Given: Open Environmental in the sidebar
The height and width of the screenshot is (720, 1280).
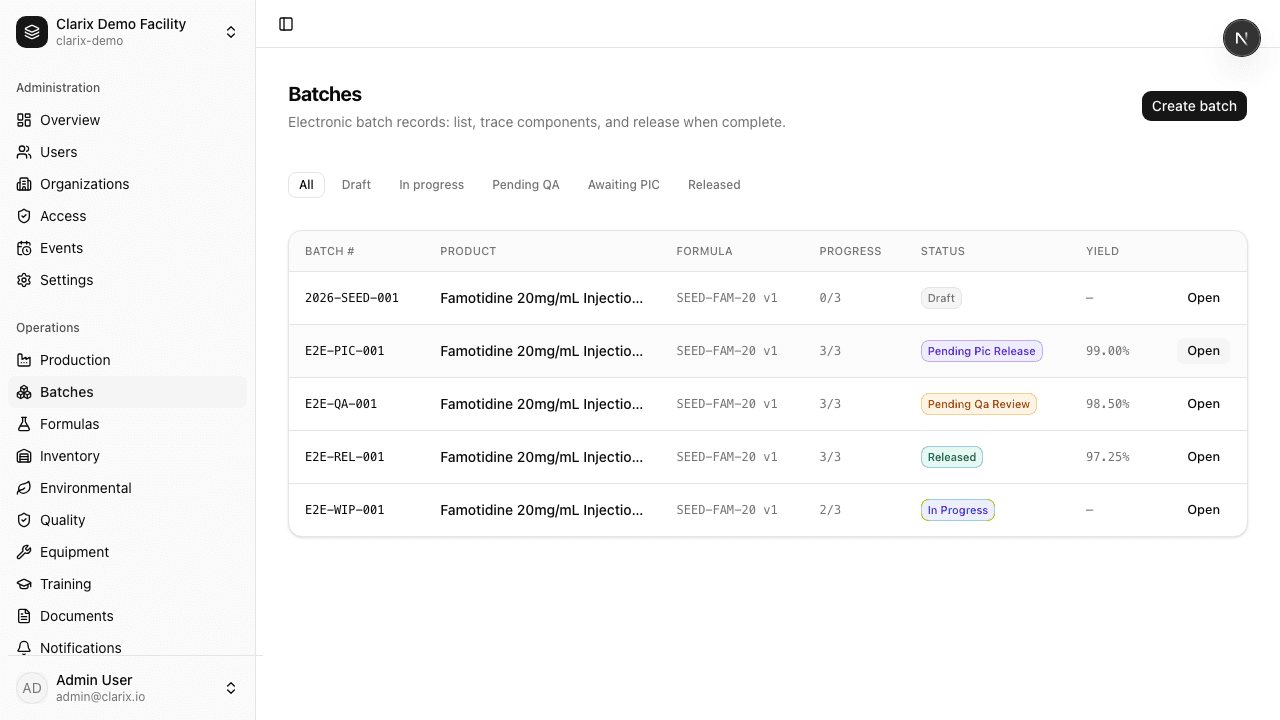Looking at the screenshot, I should pos(127,488).
